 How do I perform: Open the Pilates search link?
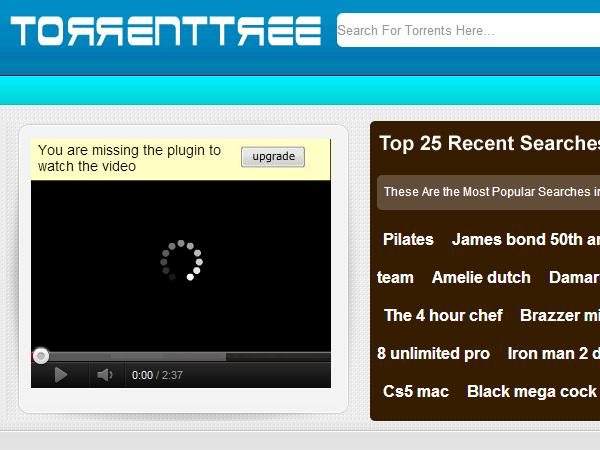click(408, 239)
